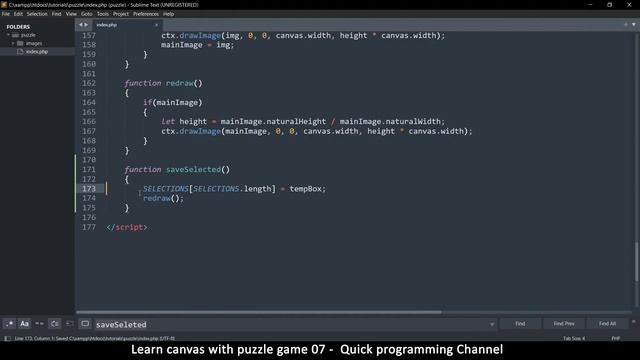Click line number 162 in the gutter
Image resolution: width=640 pixels, height=360 pixels.
89,83
